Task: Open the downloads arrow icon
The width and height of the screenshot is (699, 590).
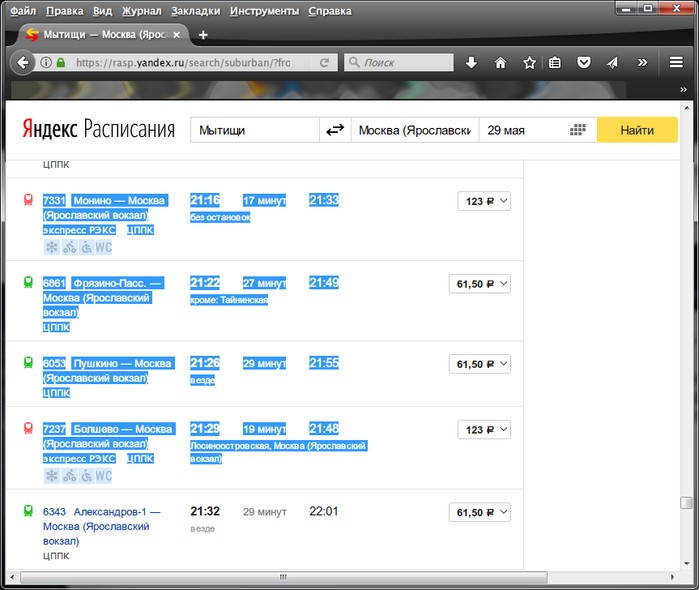Action: (471, 62)
